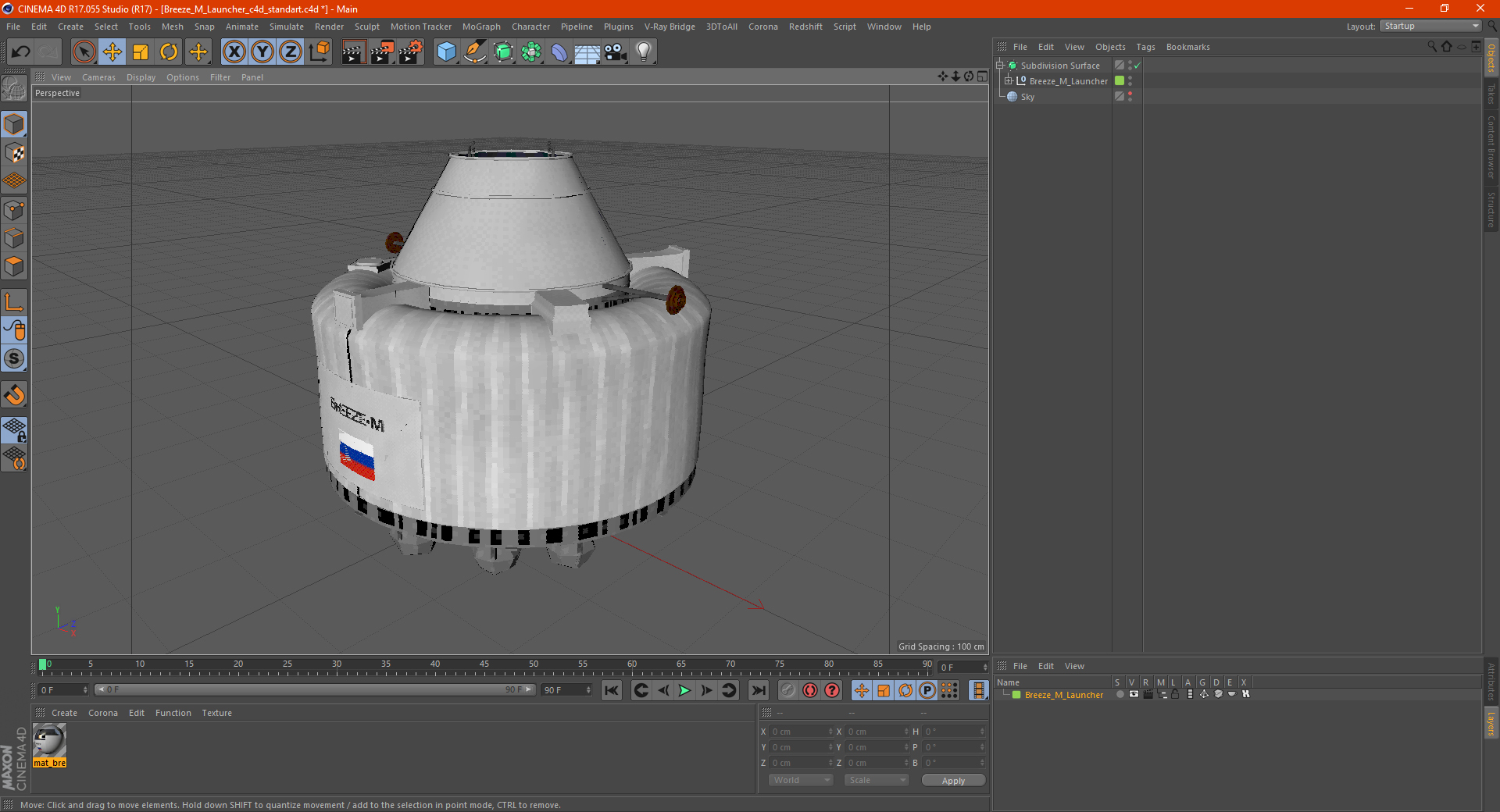Switch to Model mode icon
Image resolution: width=1500 pixels, height=812 pixels.
point(14,124)
